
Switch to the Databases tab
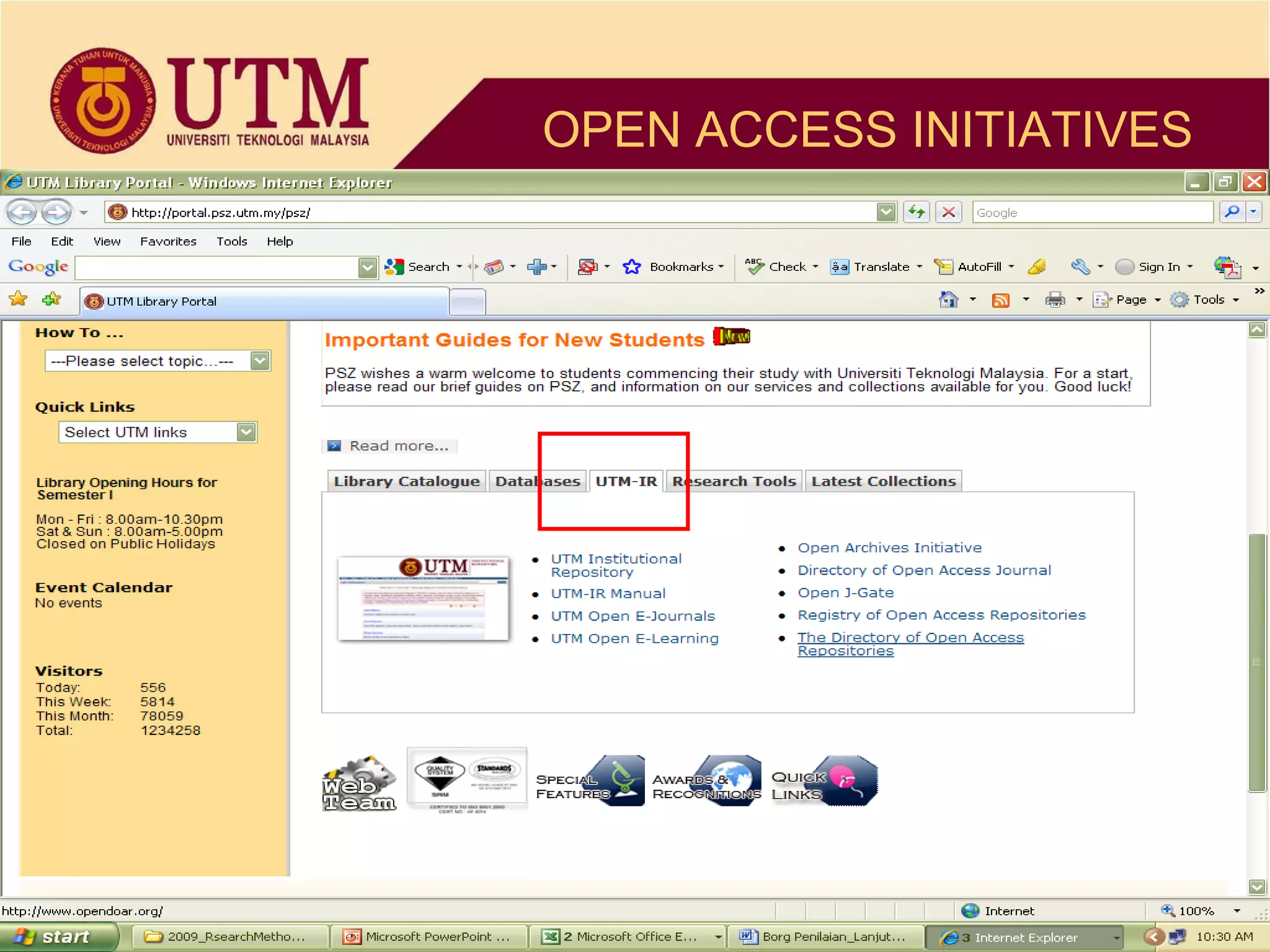pyautogui.click(x=537, y=482)
